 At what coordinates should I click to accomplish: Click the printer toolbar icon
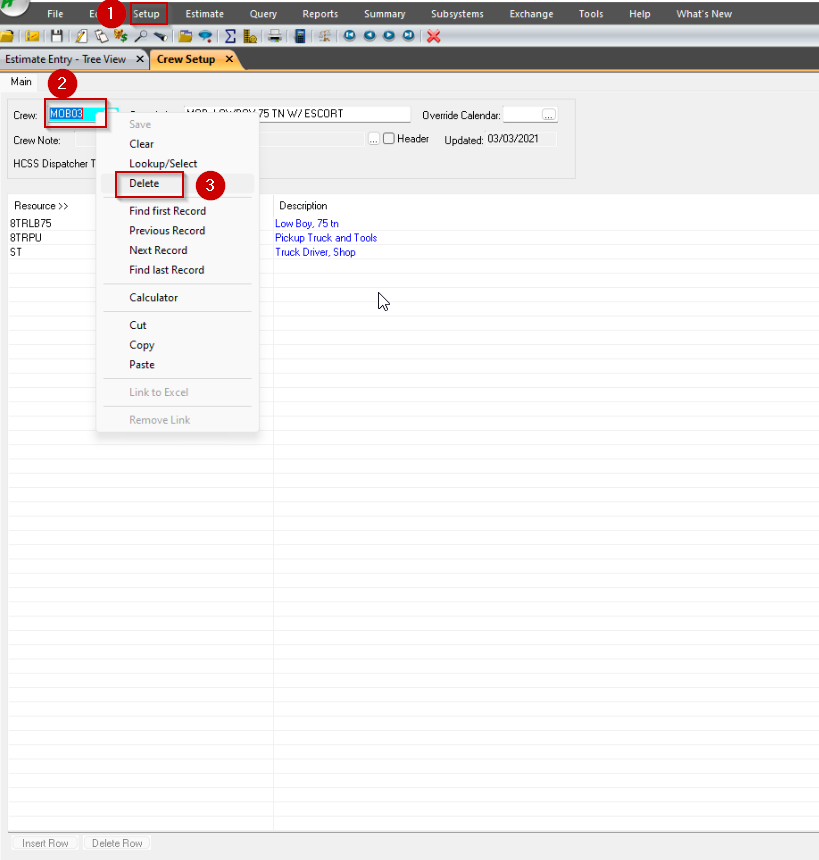[x=275, y=36]
